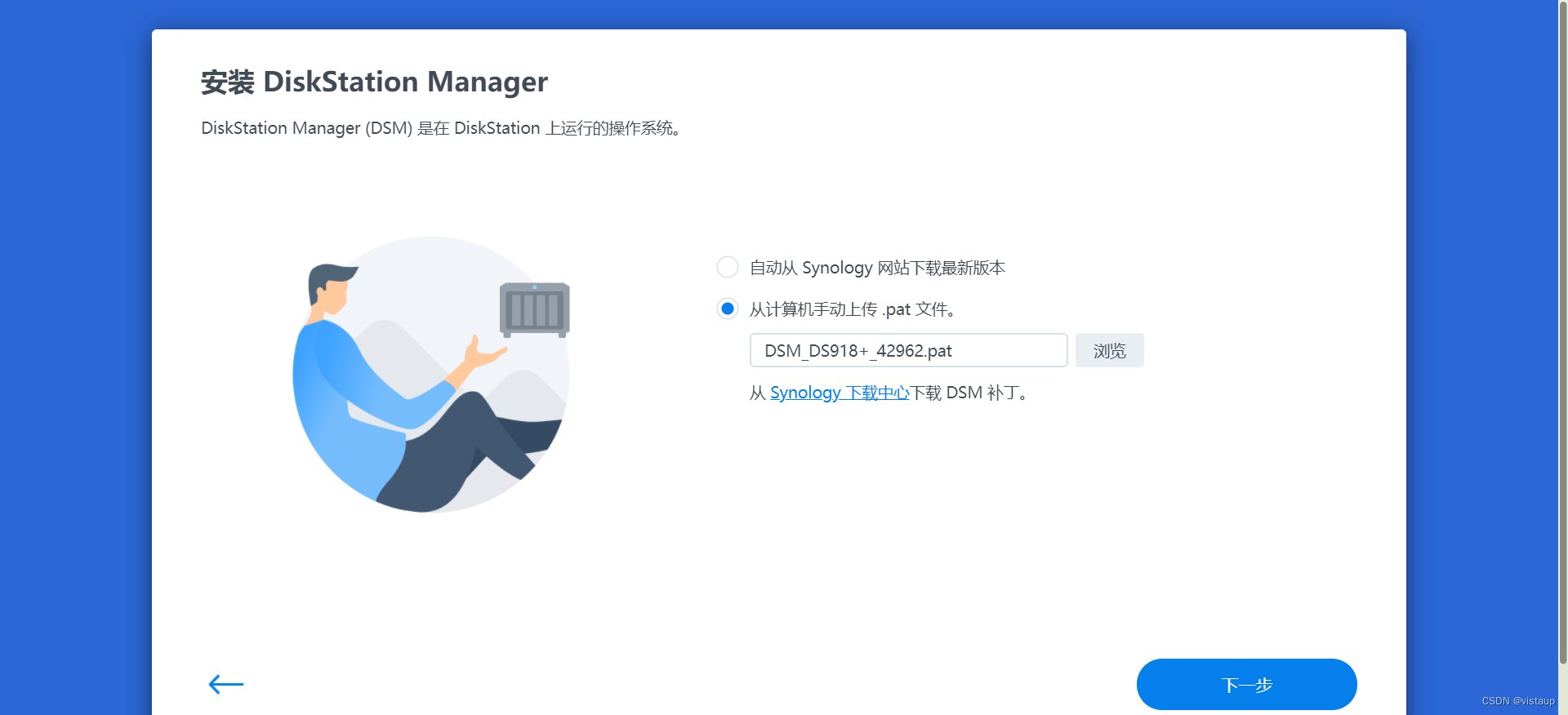Click the DSM description sentence under the heading
1568x715 pixels.
pos(441,128)
